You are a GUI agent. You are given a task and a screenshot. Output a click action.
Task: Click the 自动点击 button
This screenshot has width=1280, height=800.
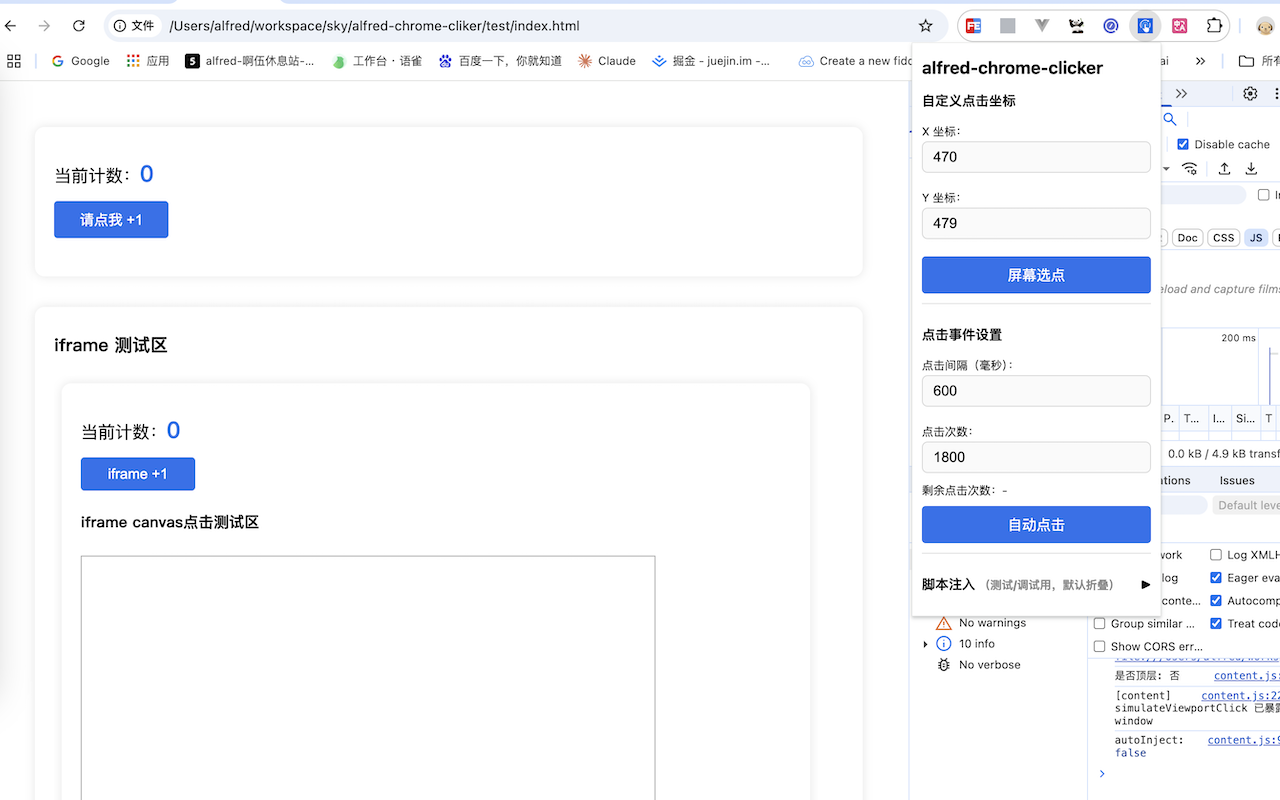click(1036, 525)
